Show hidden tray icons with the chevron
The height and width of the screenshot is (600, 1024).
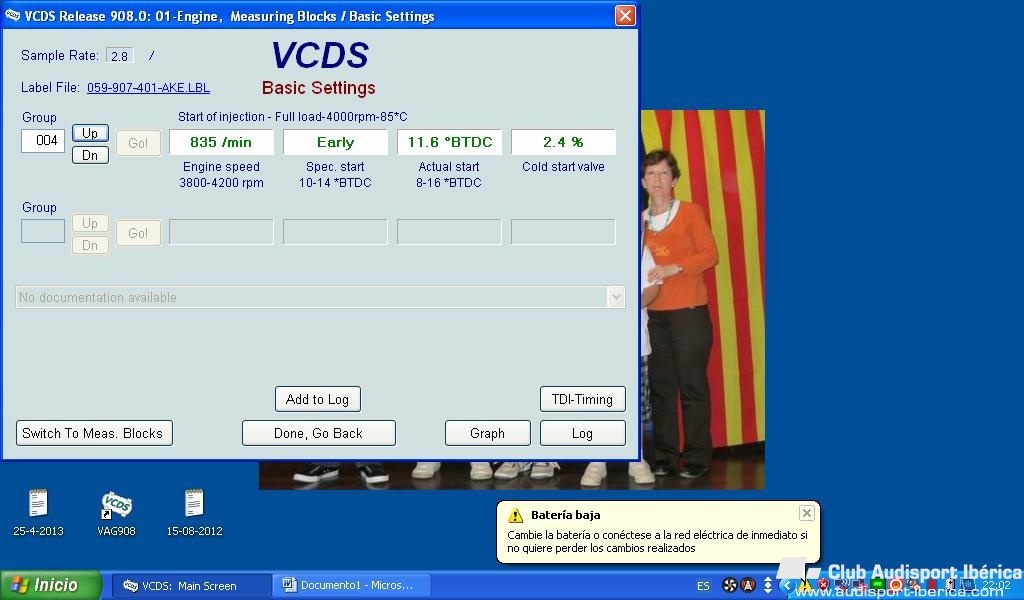tap(787, 586)
